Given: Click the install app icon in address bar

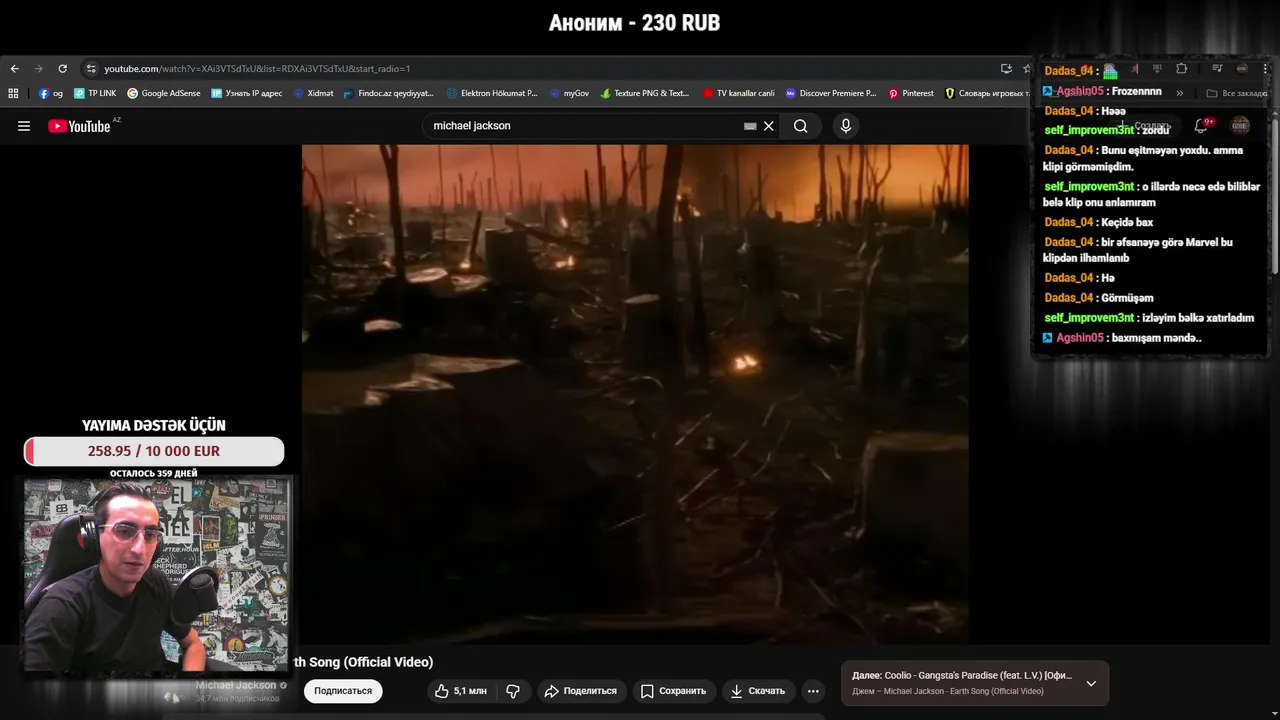Looking at the screenshot, I should point(1006,69).
